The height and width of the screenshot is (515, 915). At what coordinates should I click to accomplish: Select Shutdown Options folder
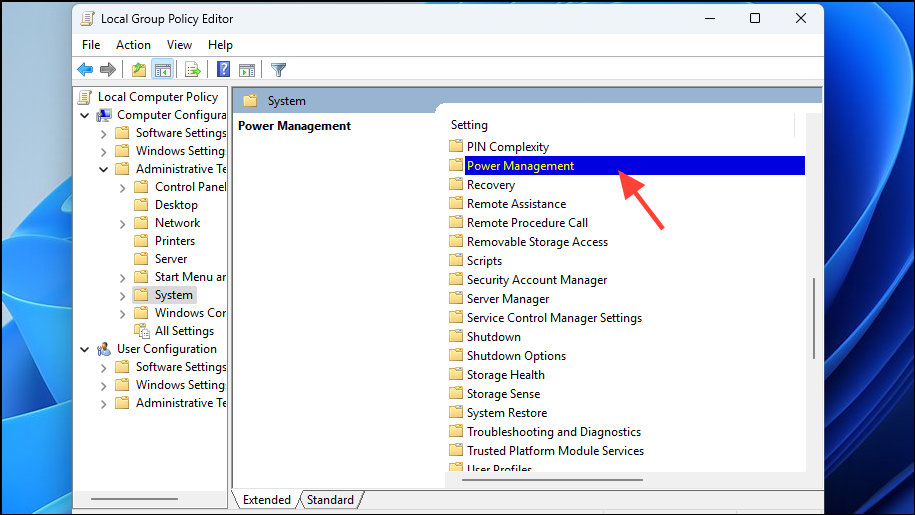pos(516,355)
